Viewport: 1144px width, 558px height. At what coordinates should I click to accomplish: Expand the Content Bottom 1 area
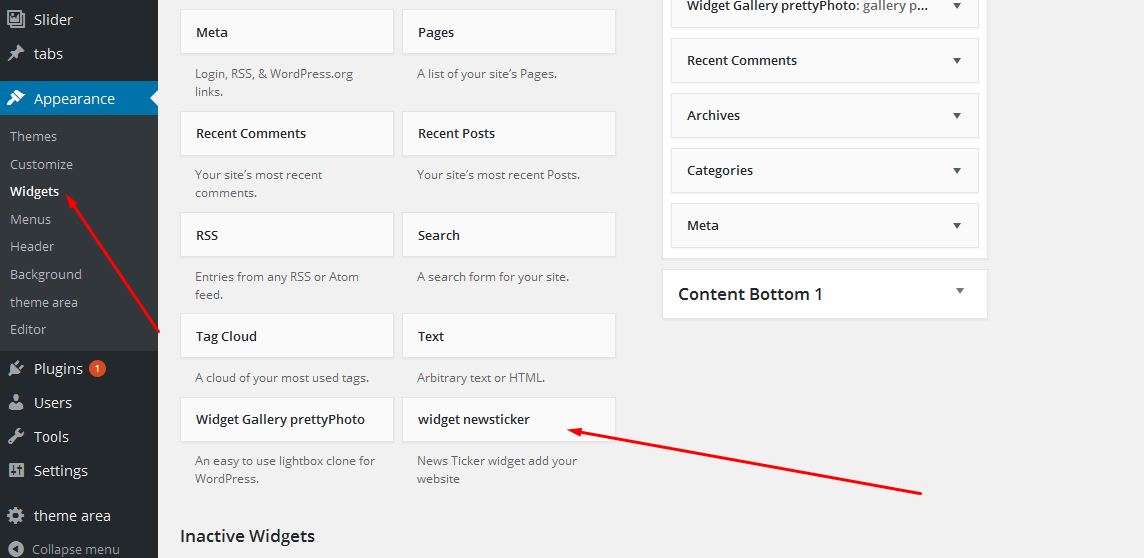960,291
